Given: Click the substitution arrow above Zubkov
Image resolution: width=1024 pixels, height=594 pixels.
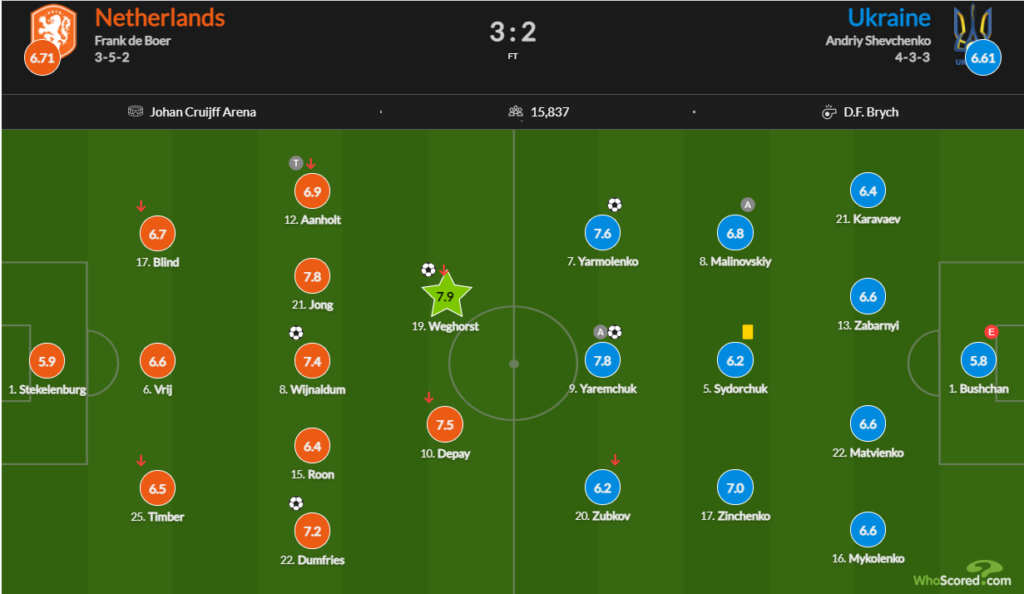Looking at the screenshot, I should coord(615,460).
